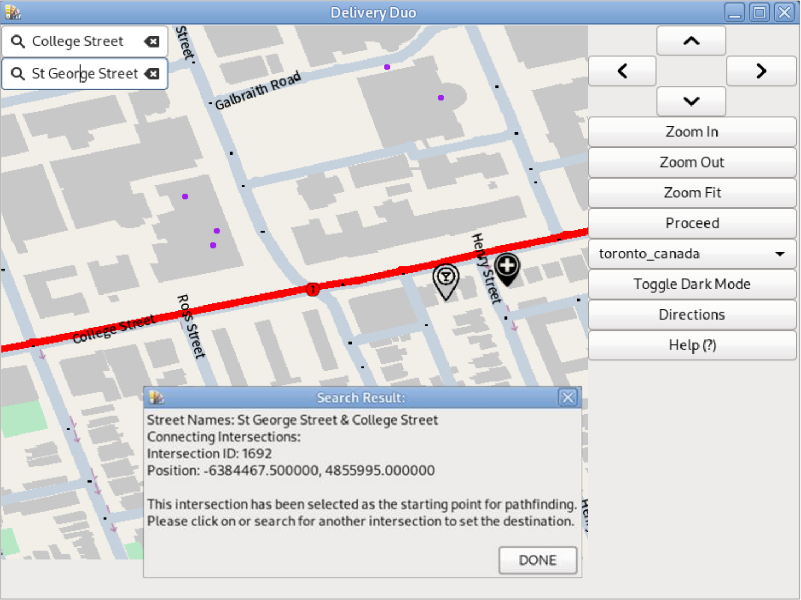Clear the St George Street search field

(x=151, y=74)
